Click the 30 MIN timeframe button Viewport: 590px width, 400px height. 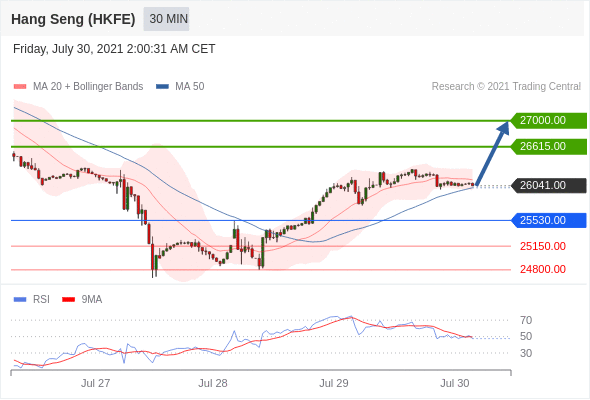coord(166,19)
